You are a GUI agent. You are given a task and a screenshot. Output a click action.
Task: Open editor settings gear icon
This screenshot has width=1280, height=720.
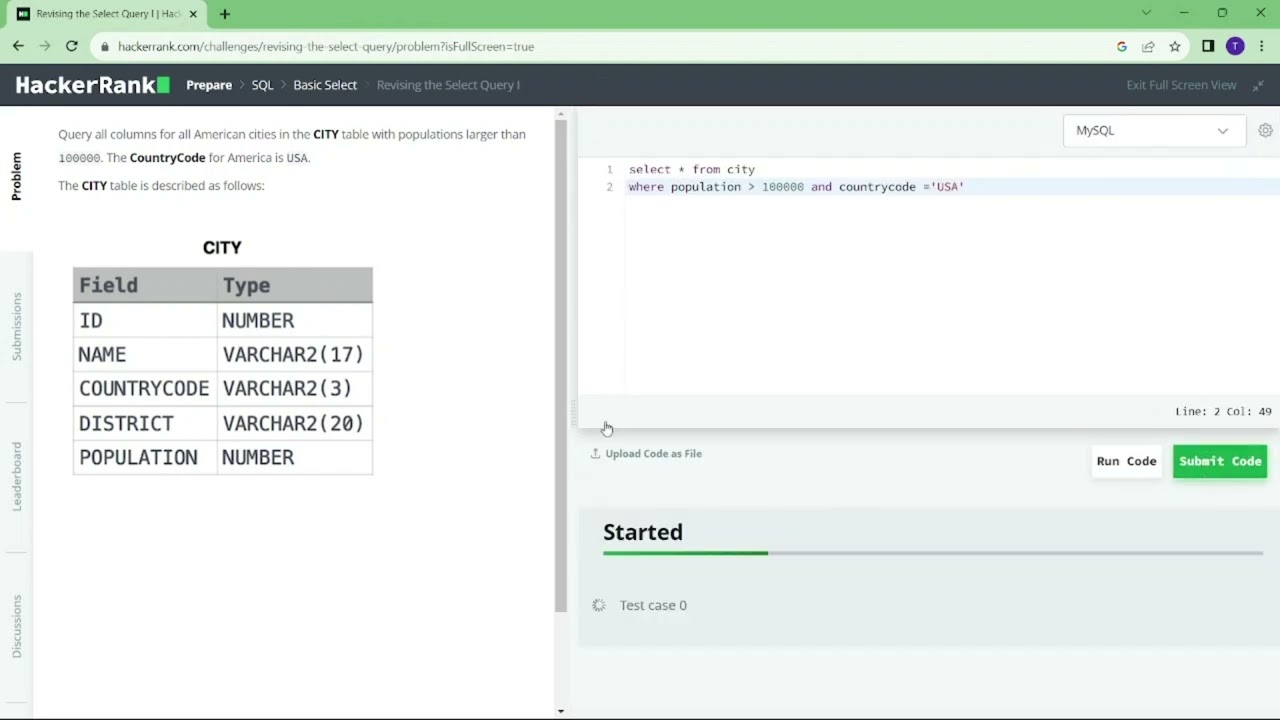point(1265,130)
